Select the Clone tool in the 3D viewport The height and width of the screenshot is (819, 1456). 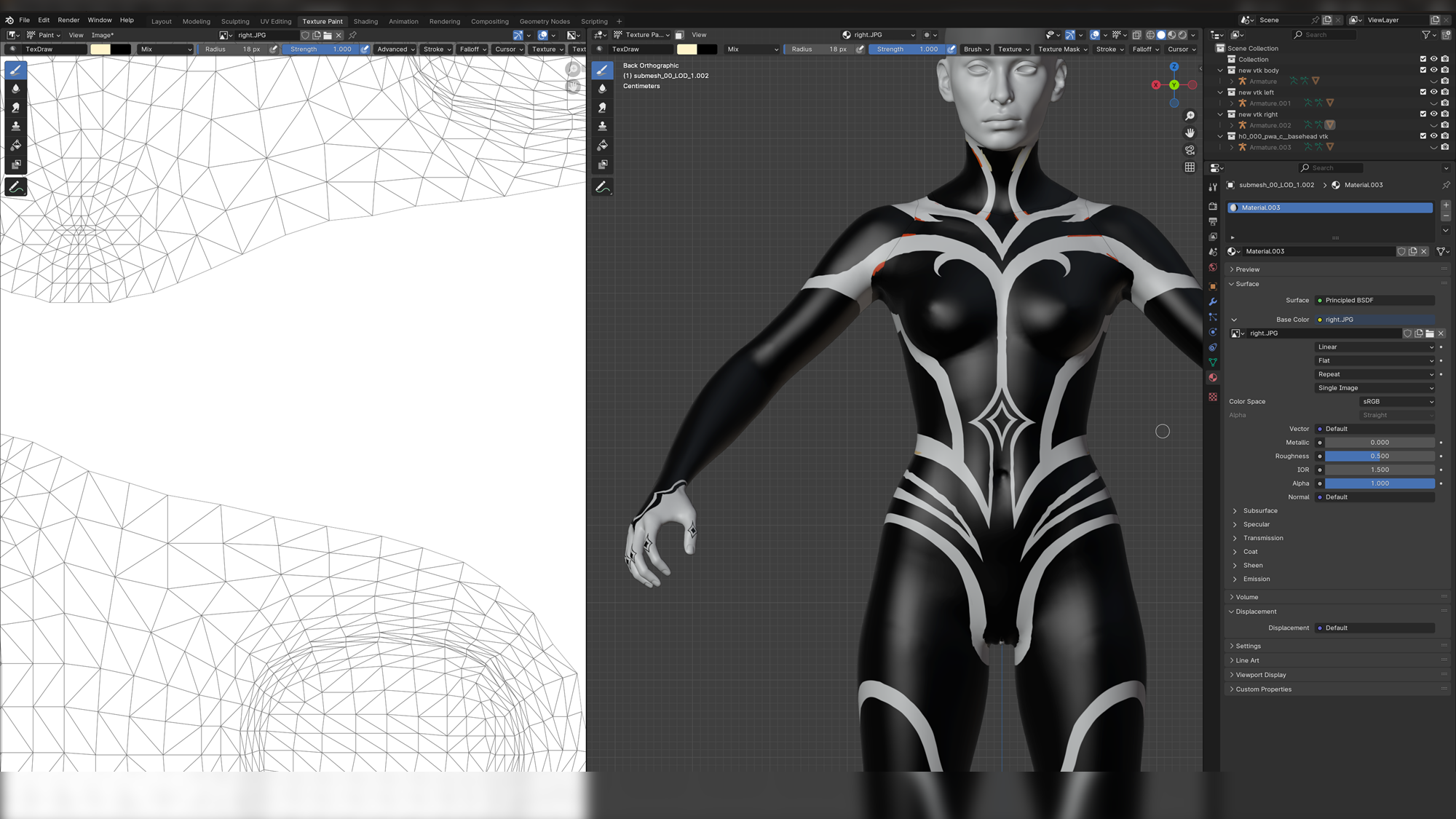click(602, 127)
